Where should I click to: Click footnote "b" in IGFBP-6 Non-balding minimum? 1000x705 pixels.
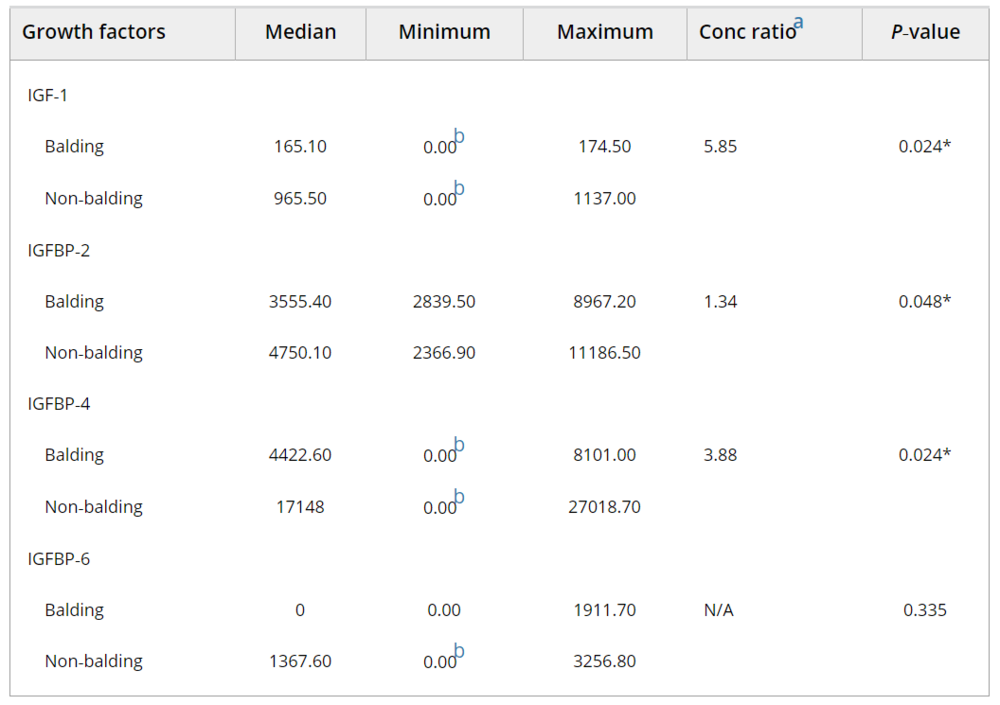(459, 652)
